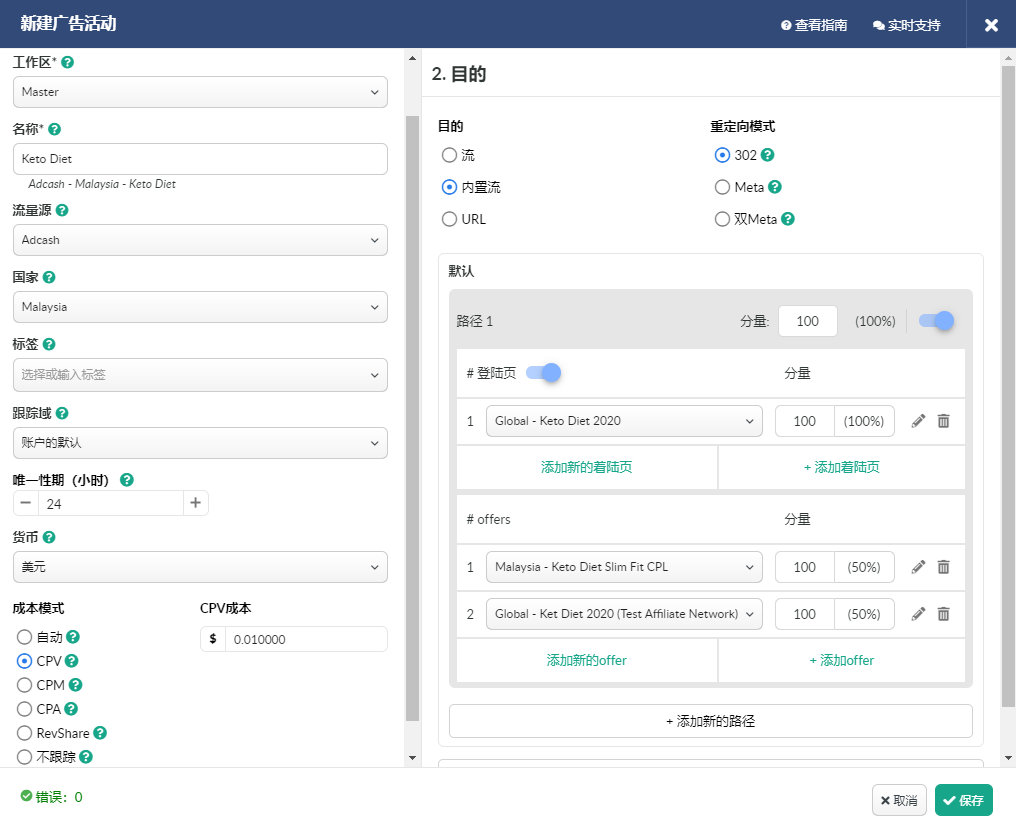Click edit pencil for Global - Keto Diet 2020 landing page
Image resolution: width=1016 pixels, height=827 pixels.
click(918, 421)
